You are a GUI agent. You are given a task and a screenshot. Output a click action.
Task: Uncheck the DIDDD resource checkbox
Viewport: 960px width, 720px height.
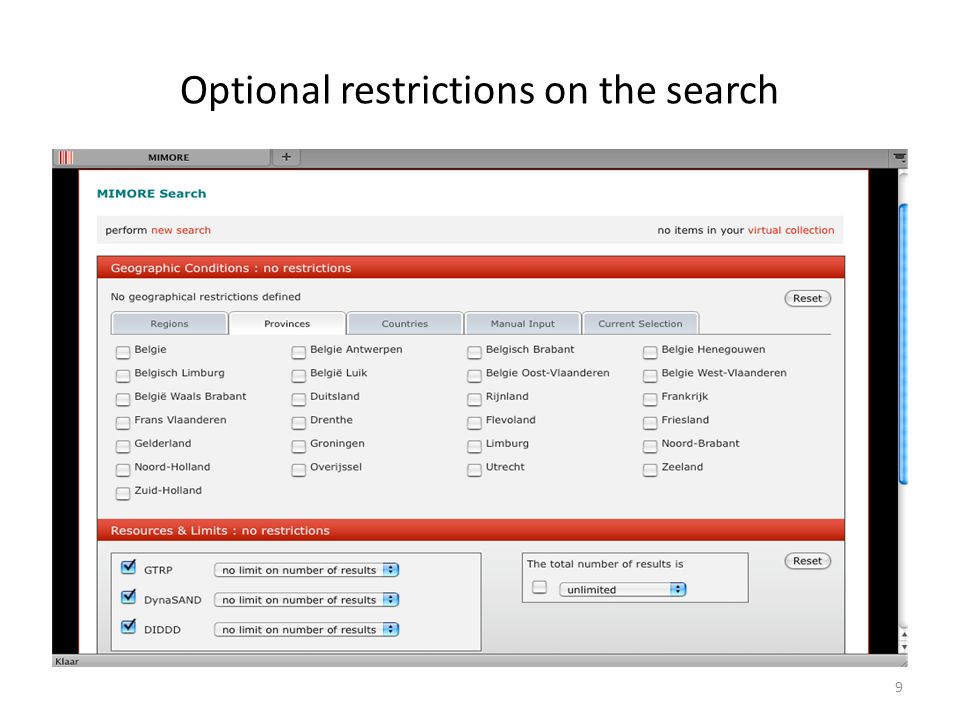tap(129, 626)
